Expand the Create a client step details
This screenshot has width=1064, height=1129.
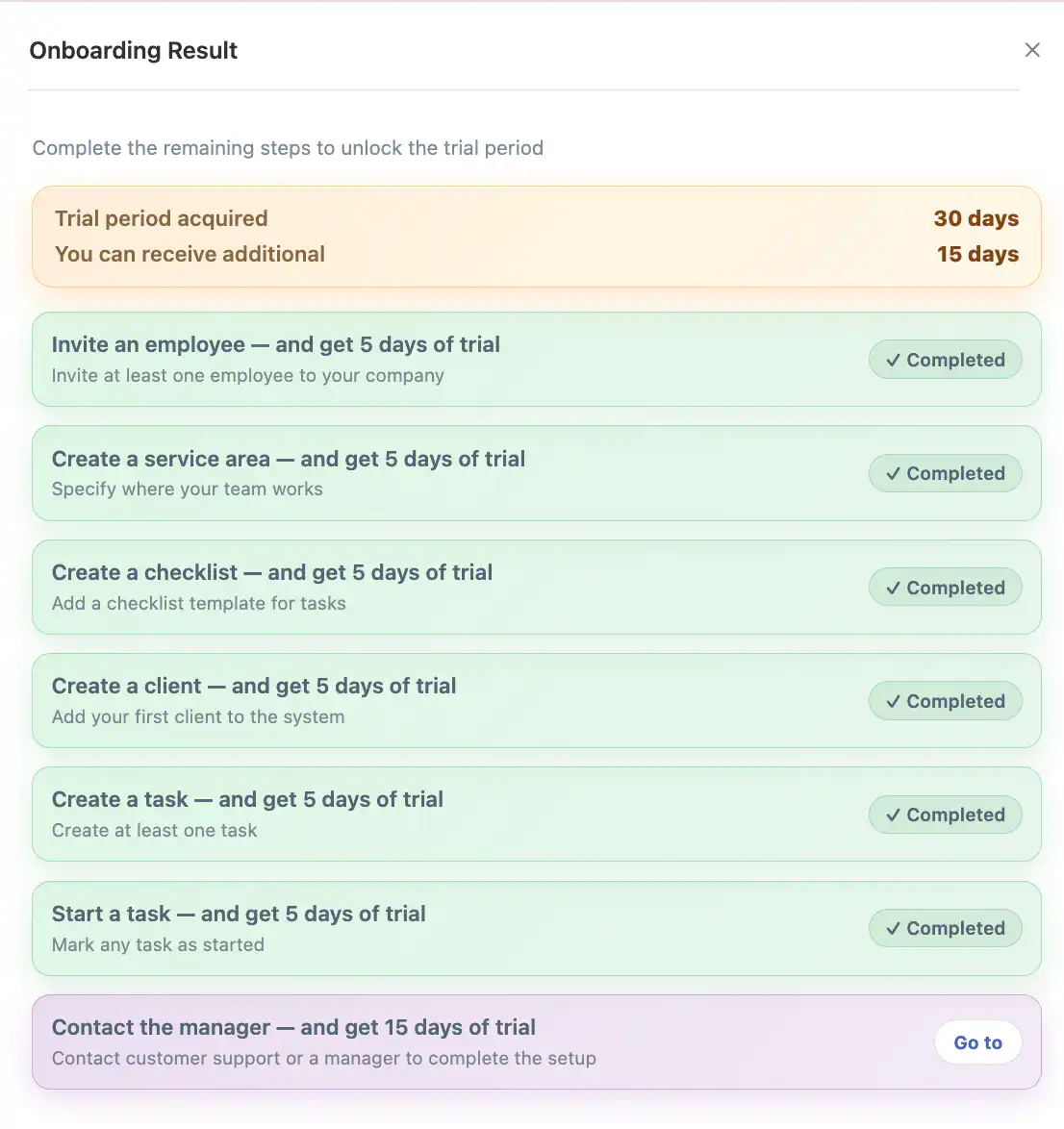point(536,701)
